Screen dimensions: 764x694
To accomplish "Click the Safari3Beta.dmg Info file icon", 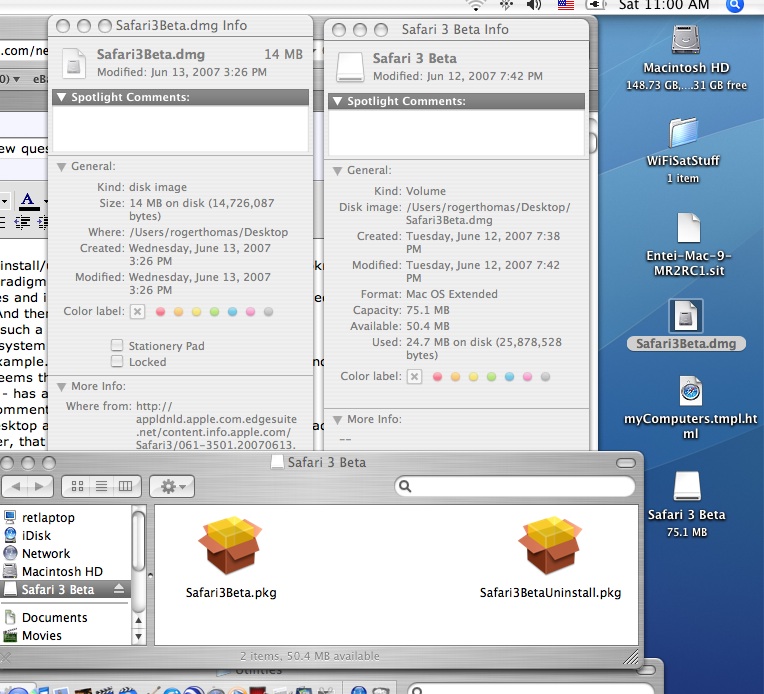I will tap(74, 63).
